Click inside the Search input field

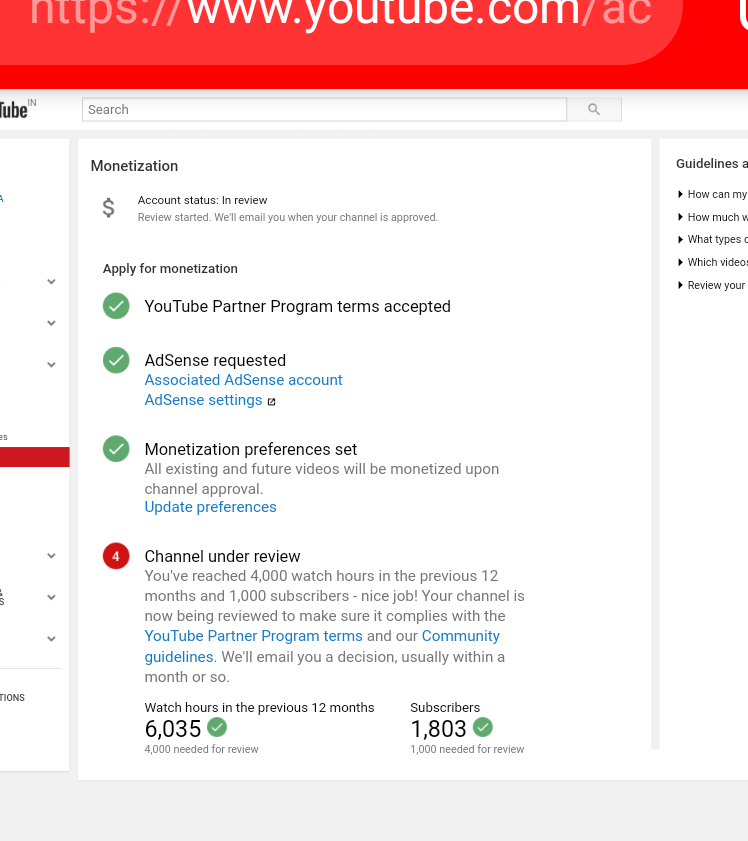pos(324,109)
